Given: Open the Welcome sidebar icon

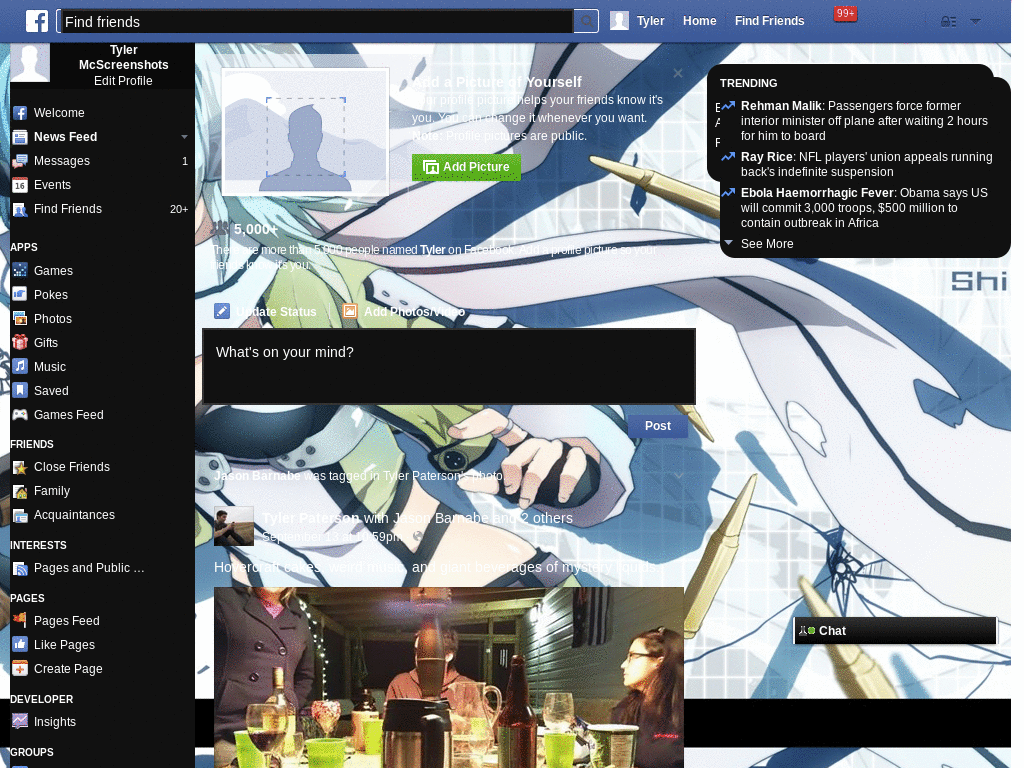Looking at the screenshot, I should [20, 113].
